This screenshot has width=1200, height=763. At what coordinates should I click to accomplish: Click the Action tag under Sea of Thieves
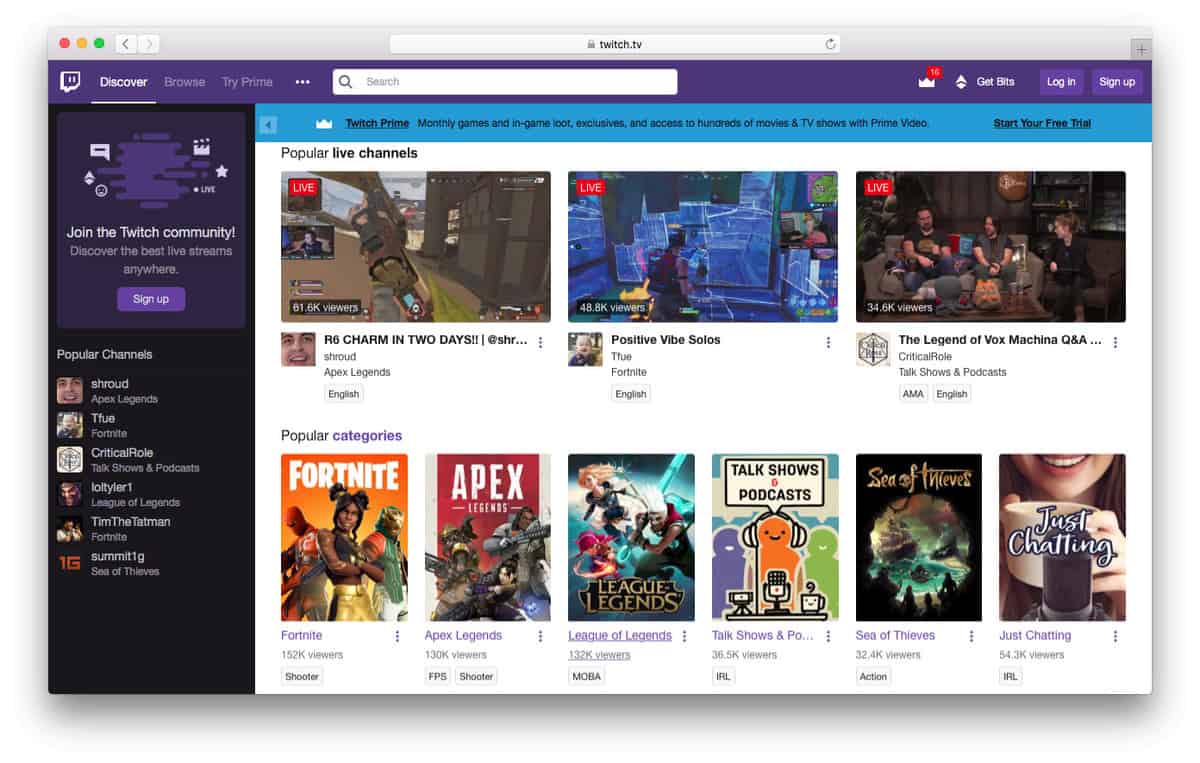[x=873, y=677]
